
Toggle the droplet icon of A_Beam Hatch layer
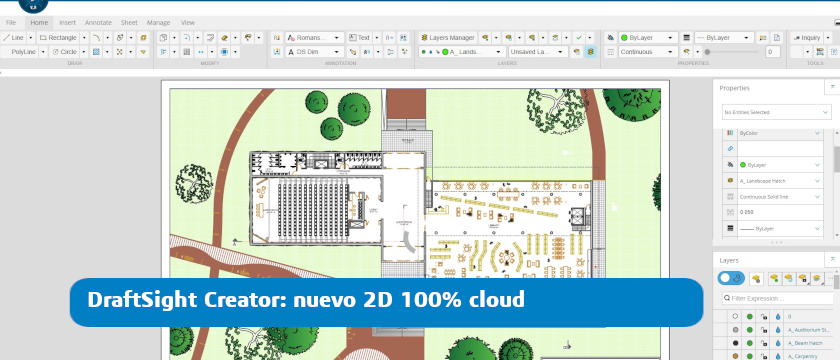(778, 343)
